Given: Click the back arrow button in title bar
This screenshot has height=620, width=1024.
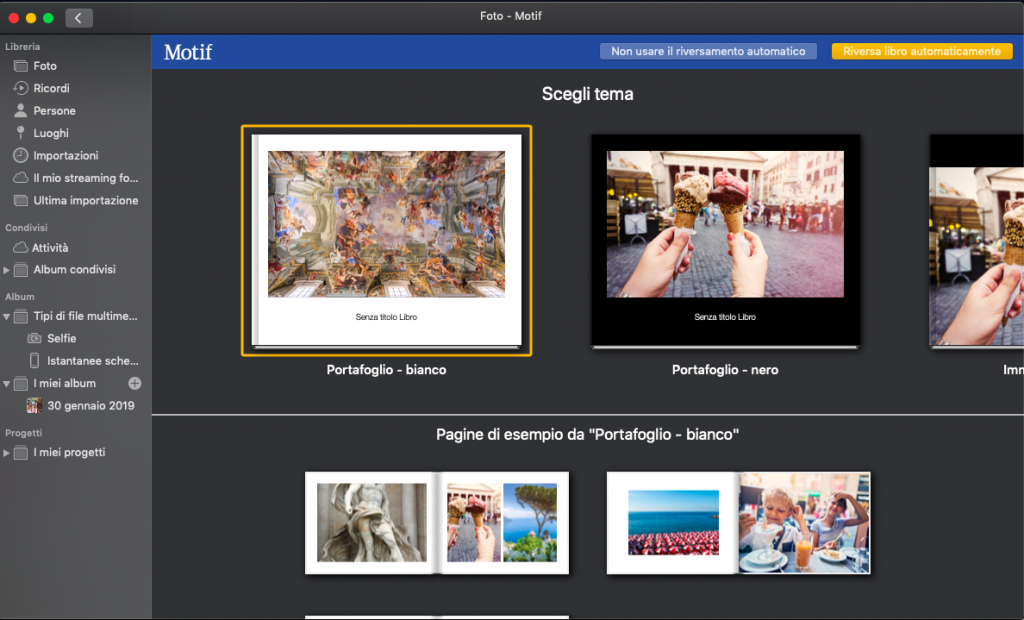Looking at the screenshot, I should tap(79, 18).
